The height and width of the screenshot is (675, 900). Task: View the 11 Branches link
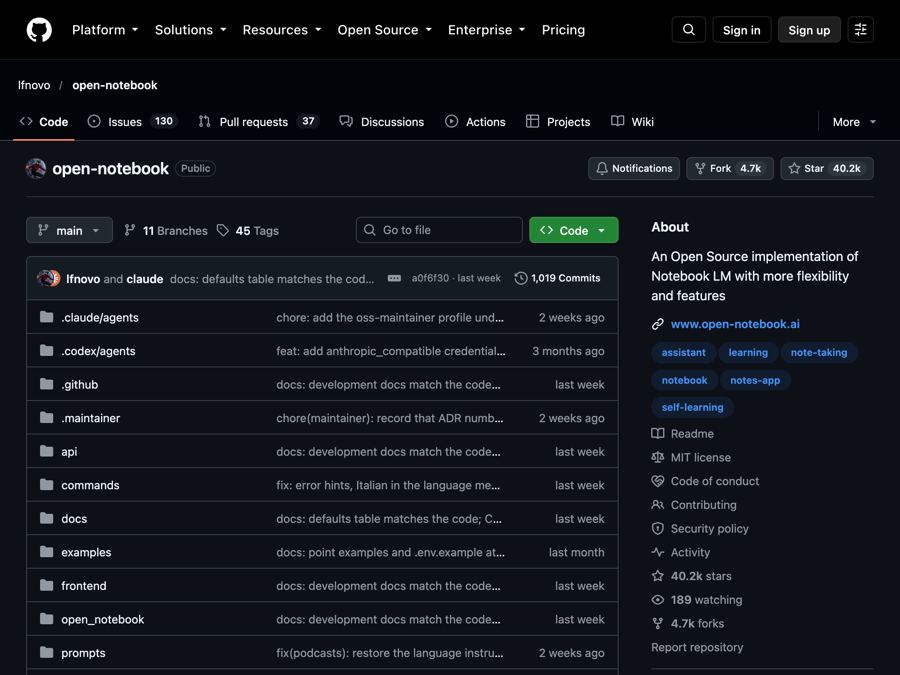166,231
